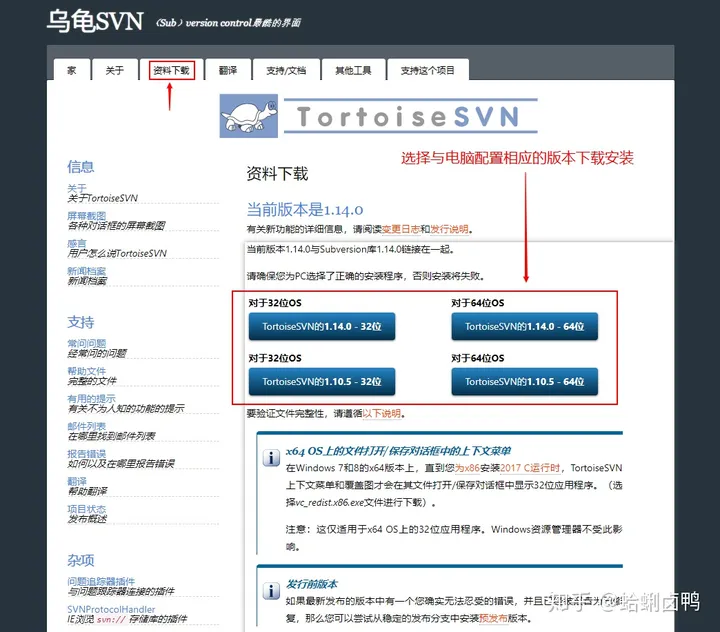
Task: Click the 资料下载 page heading
Action: 277,174
